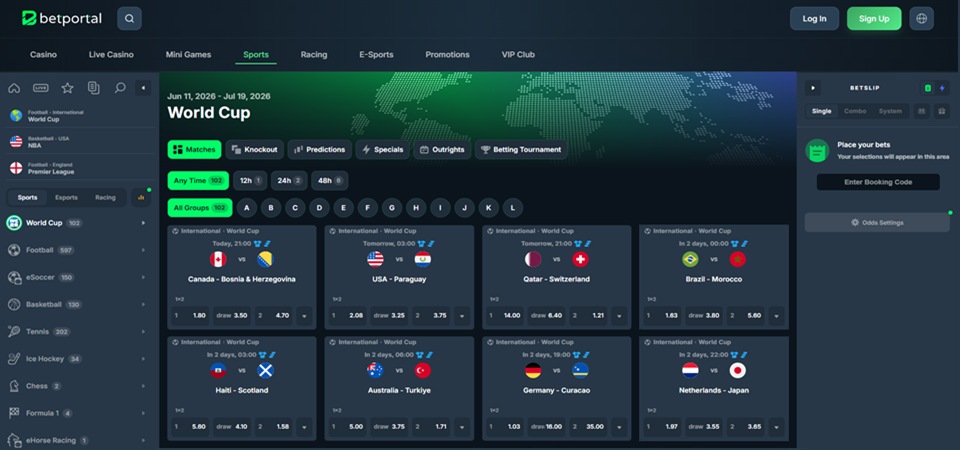Open the Betting Tournament tab
Image resolution: width=960 pixels, height=450 pixels.
521,149
